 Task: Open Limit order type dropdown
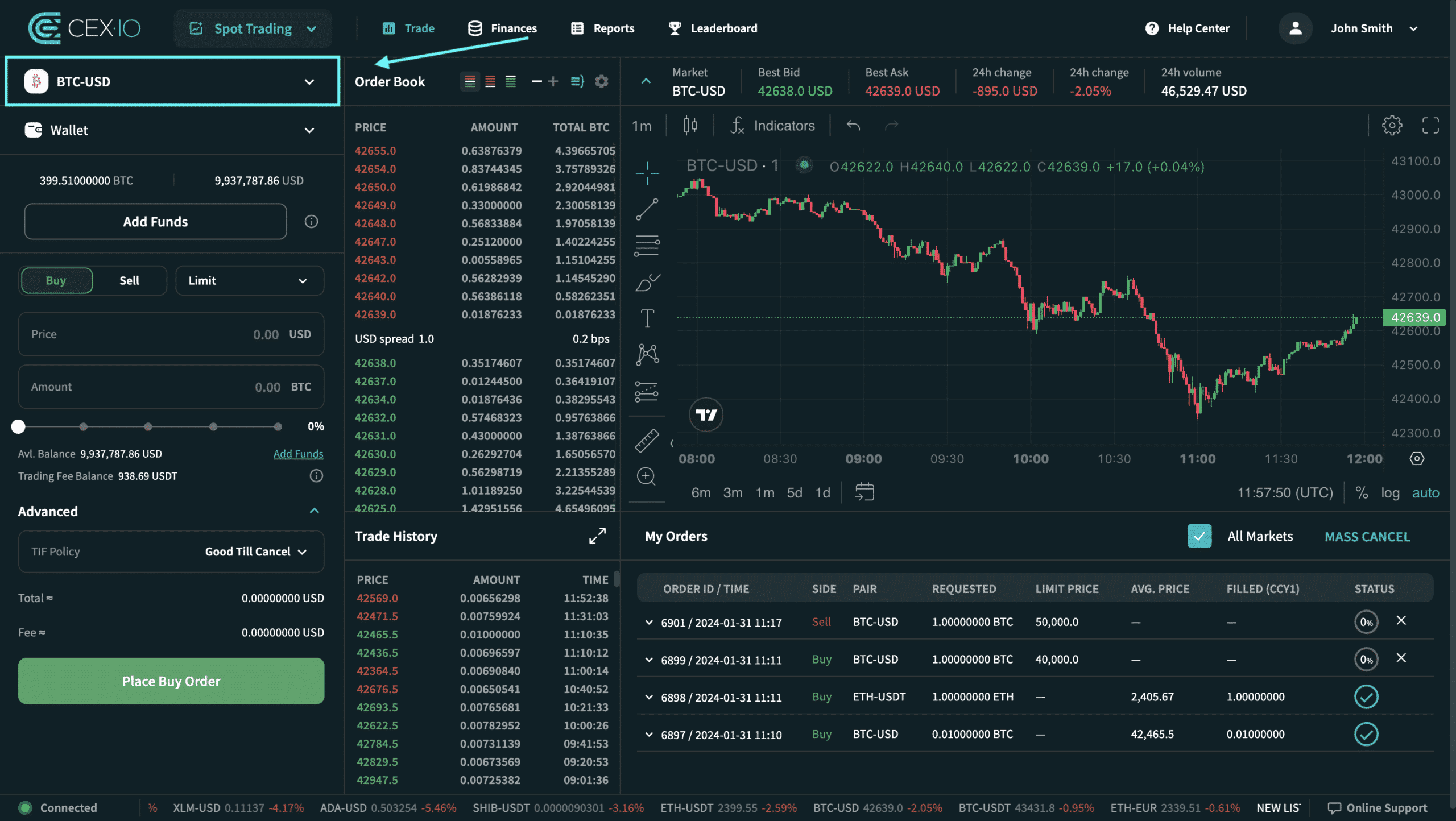250,280
